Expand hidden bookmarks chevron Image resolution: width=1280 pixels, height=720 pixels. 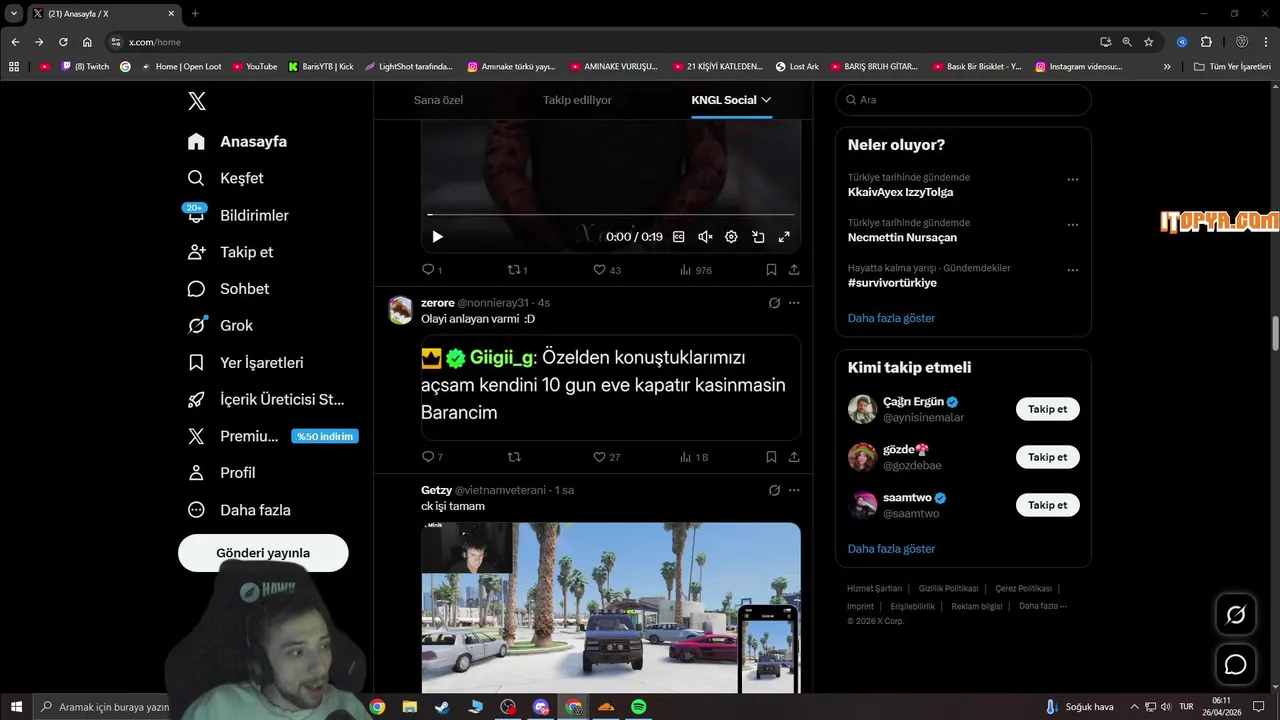coord(1167,67)
